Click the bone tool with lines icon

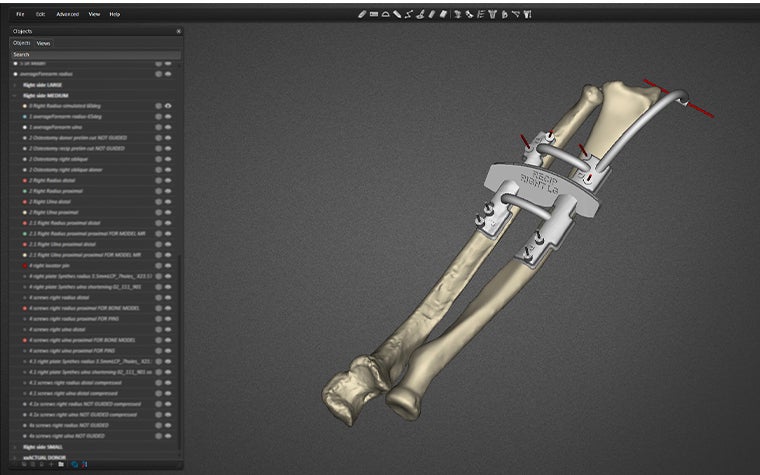point(481,14)
